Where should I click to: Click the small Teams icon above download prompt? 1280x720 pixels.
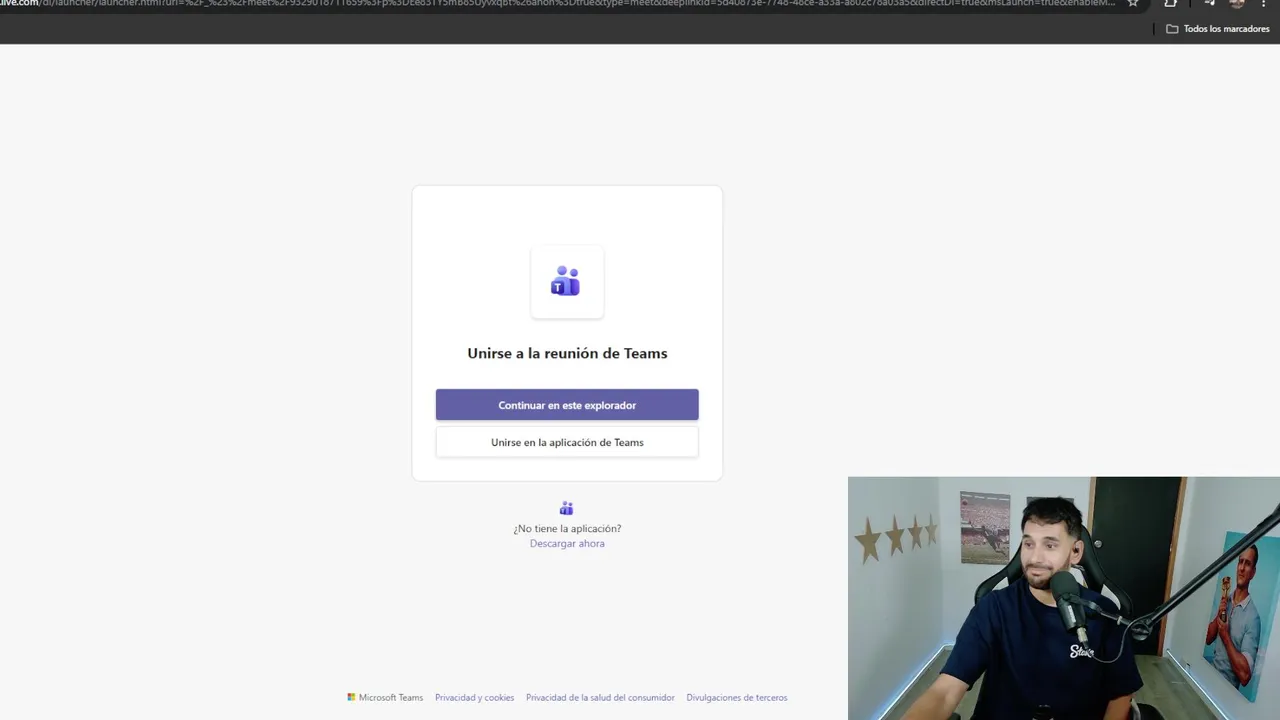click(566, 508)
